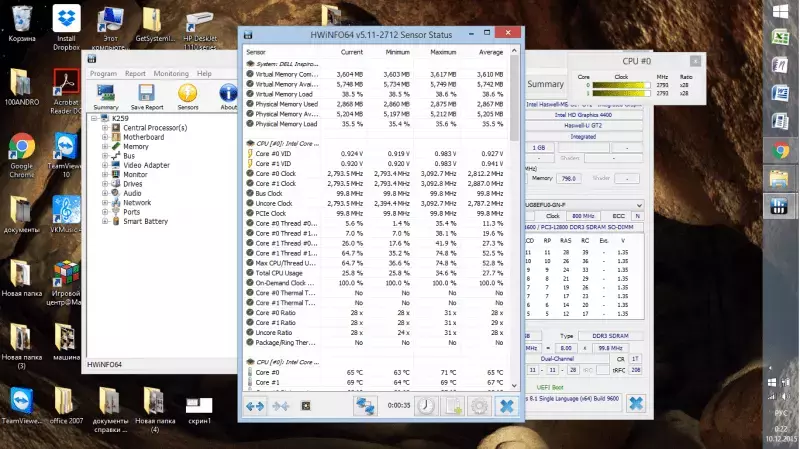Open the Program menu
The height and width of the screenshot is (449, 800).
(103, 73)
